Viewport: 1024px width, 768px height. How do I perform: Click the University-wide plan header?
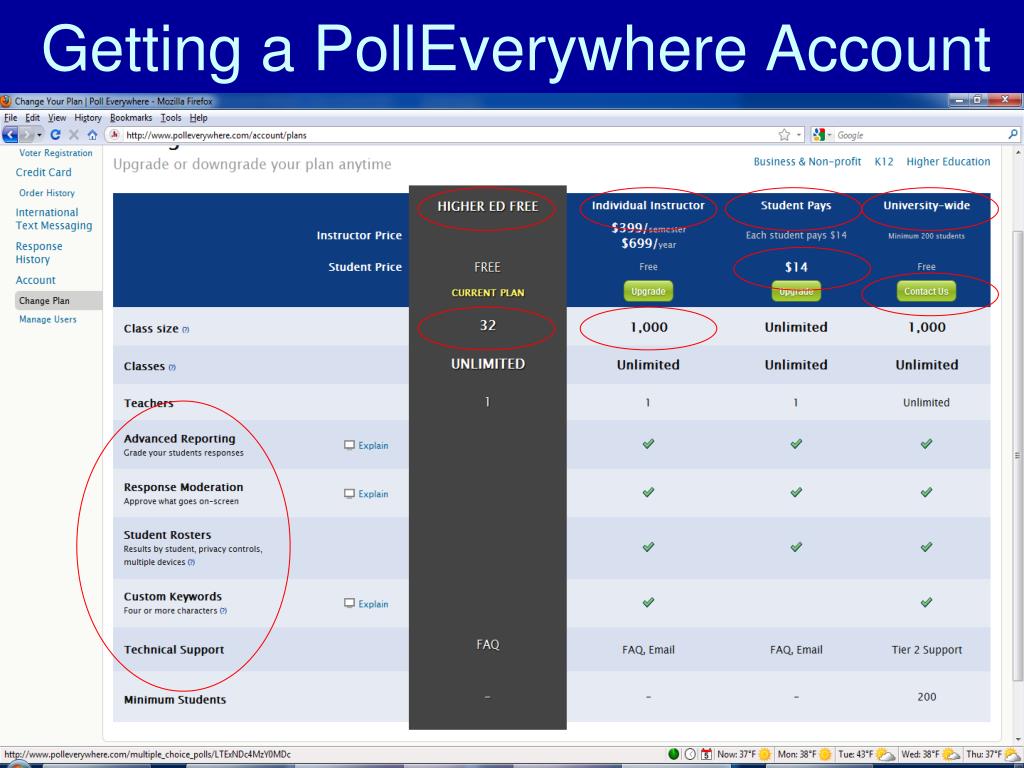point(927,205)
